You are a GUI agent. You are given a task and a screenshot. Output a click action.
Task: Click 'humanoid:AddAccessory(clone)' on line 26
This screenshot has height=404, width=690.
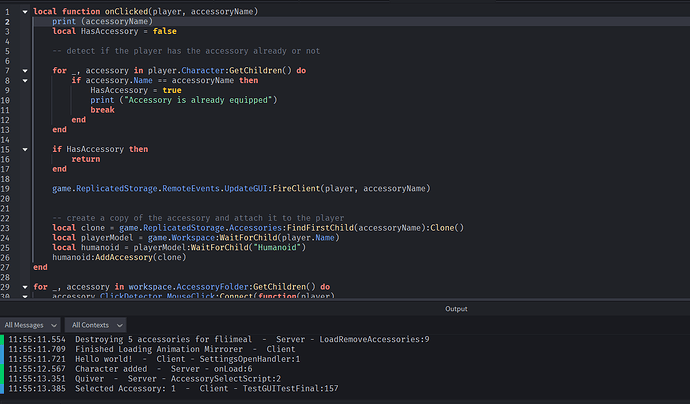119,257
